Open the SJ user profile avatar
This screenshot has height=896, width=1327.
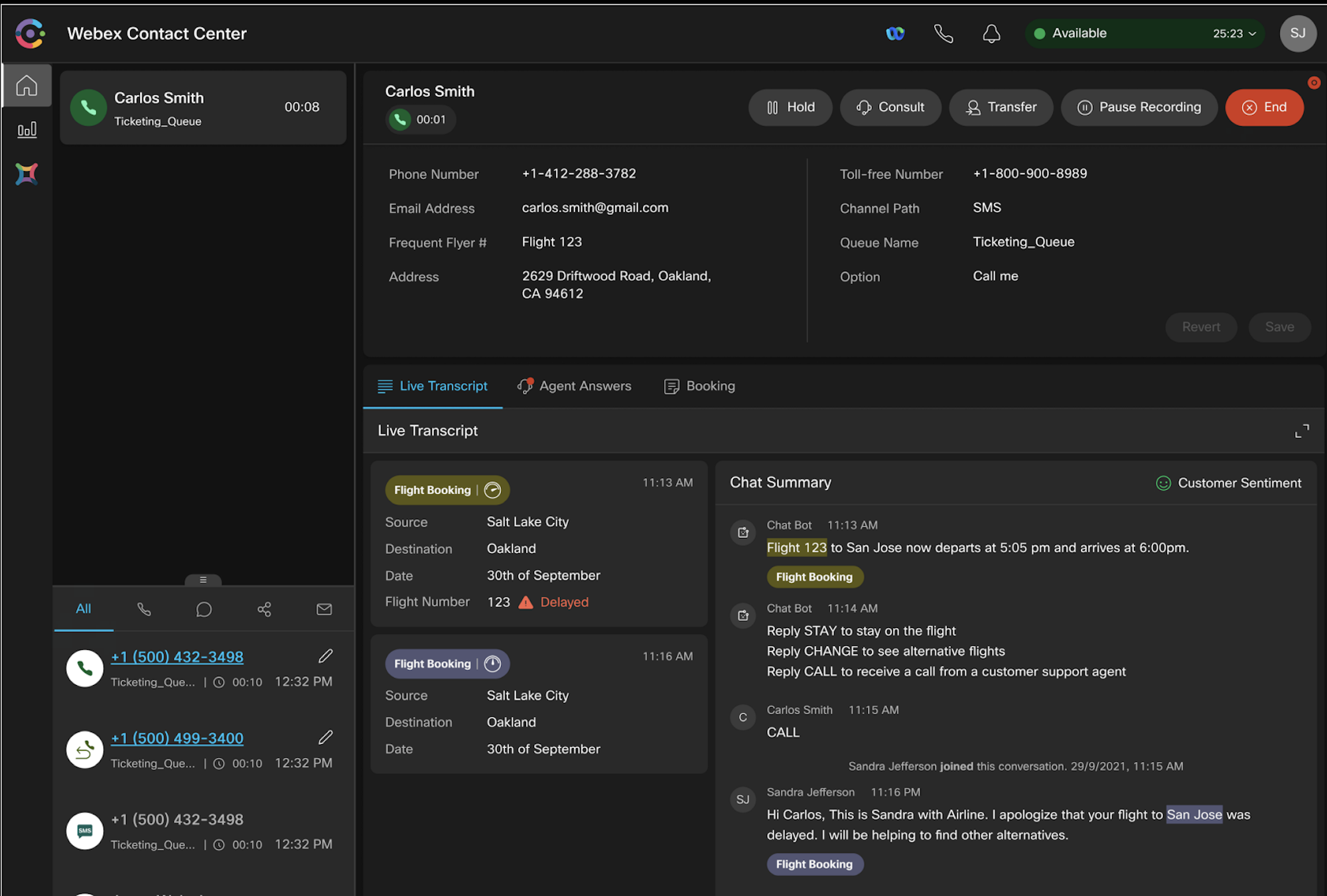click(1298, 33)
